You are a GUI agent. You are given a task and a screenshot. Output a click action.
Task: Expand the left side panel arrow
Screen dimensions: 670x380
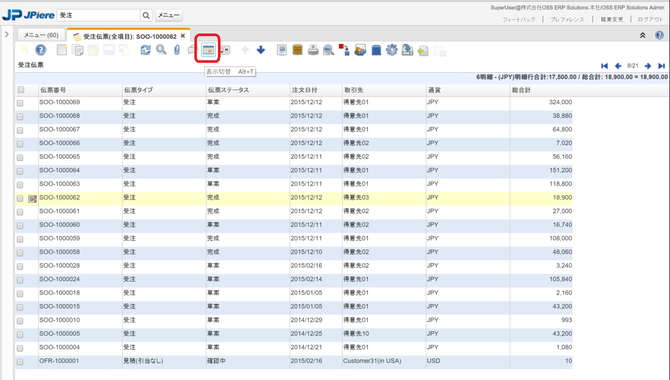[x=6, y=34]
